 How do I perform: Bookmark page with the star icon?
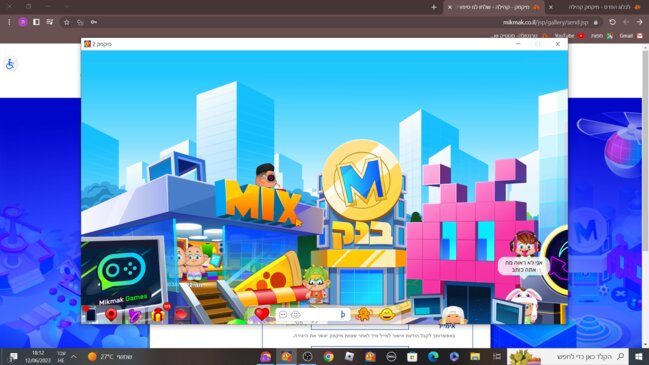67,22
